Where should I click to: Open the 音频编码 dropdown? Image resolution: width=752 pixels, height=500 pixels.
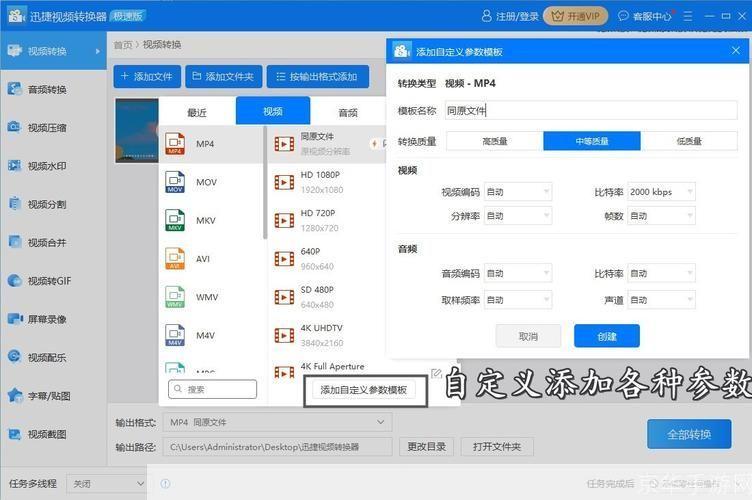518,273
